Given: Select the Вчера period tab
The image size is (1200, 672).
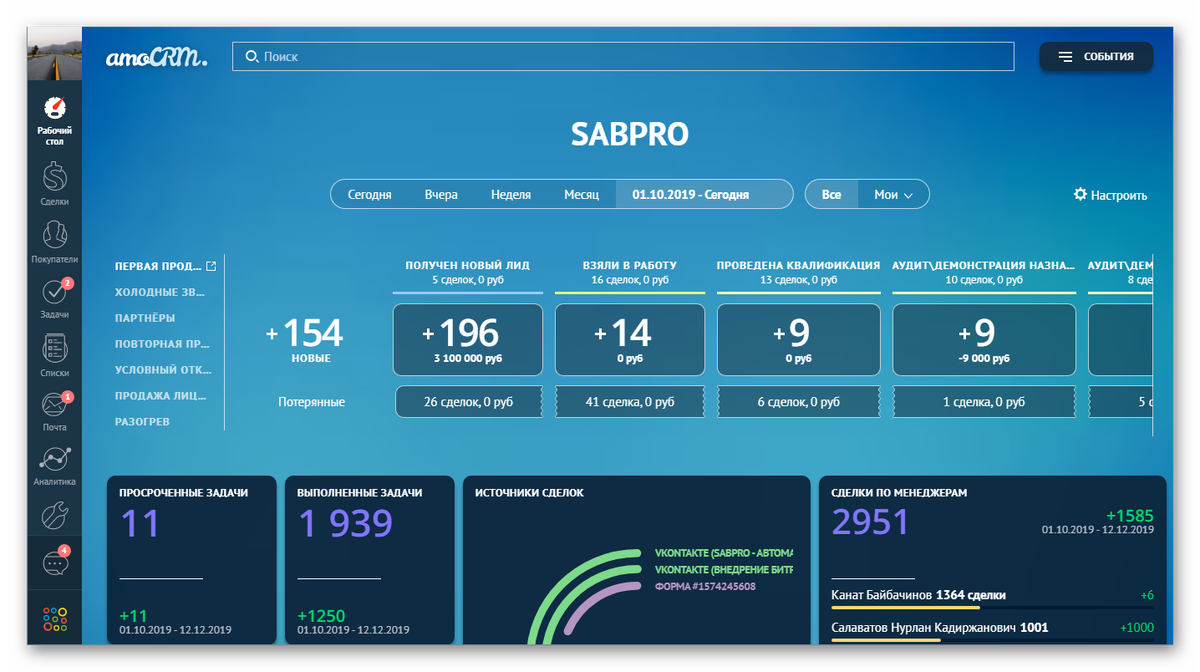Looking at the screenshot, I should point(441,195).
